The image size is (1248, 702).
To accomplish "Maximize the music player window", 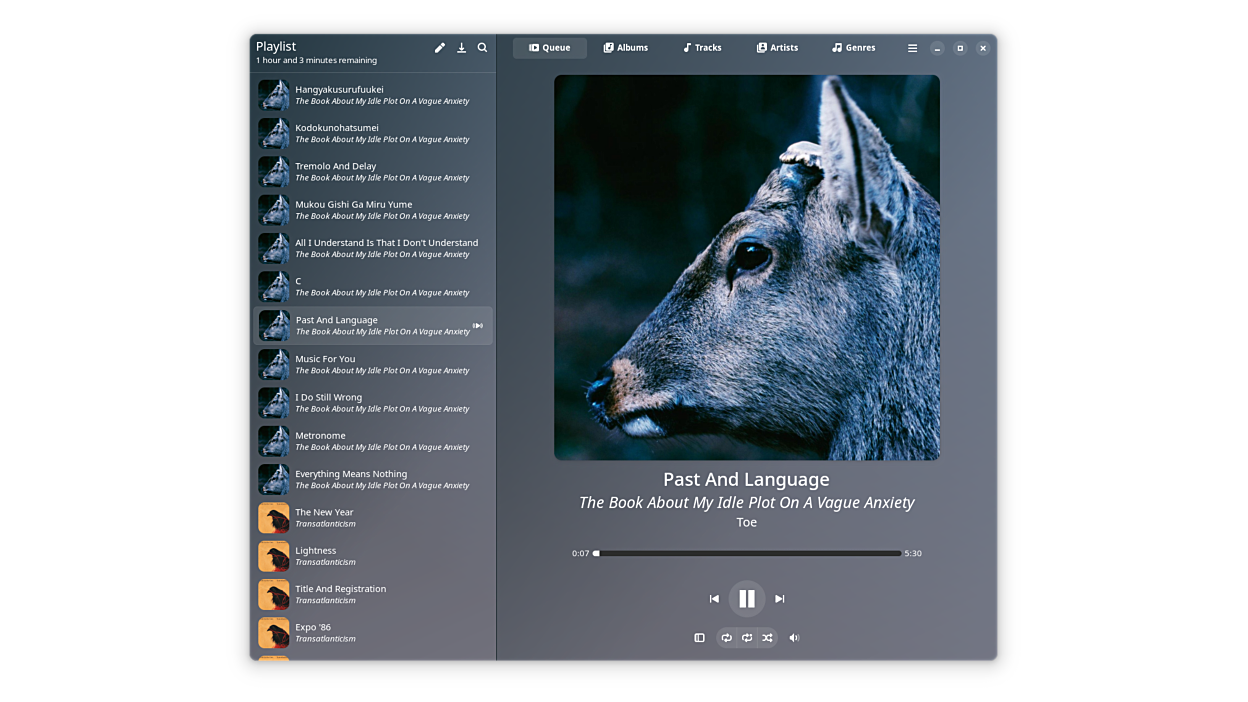I will (960, 48).
